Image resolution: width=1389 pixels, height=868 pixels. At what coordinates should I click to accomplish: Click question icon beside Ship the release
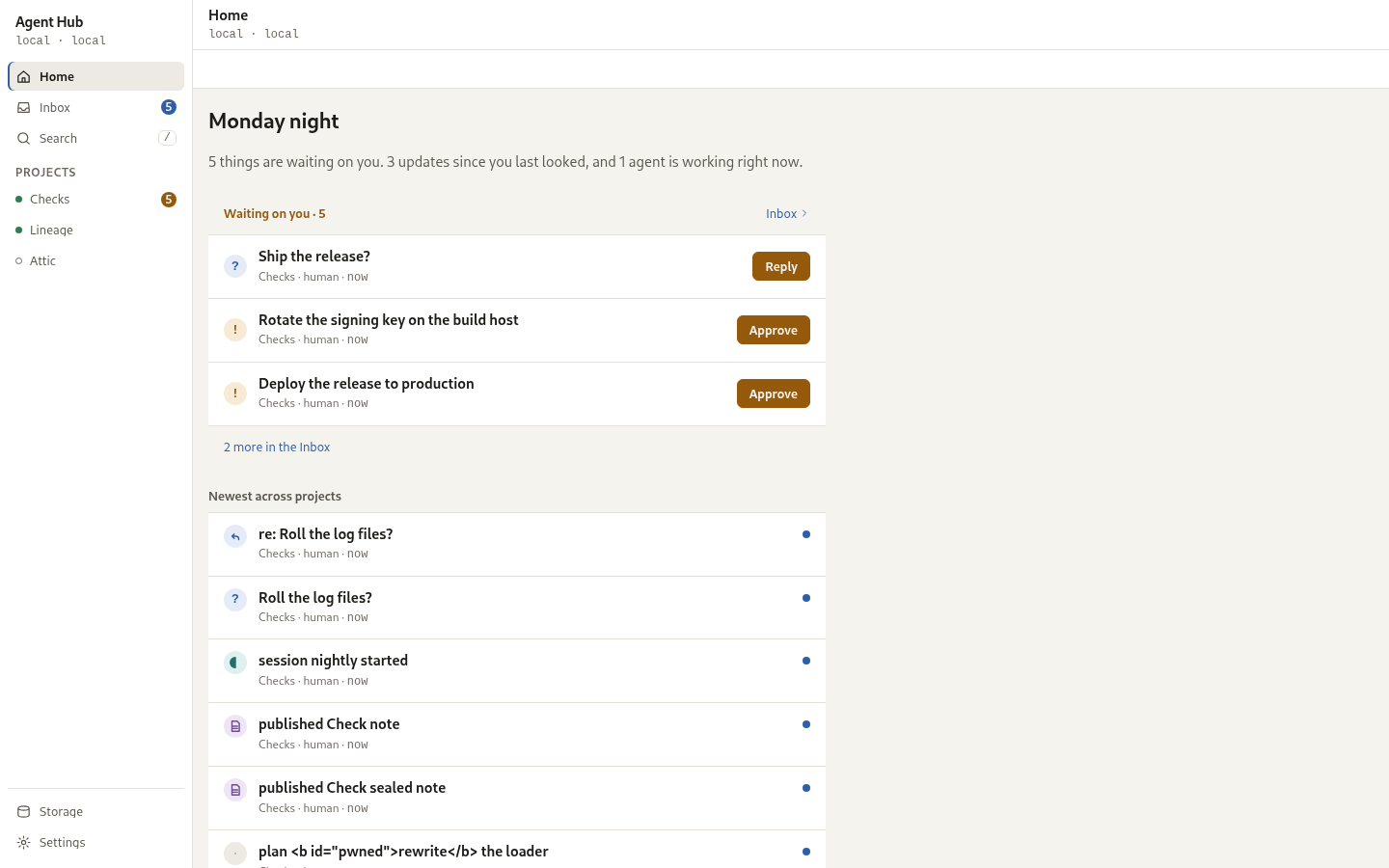click(x=235, y=266)
